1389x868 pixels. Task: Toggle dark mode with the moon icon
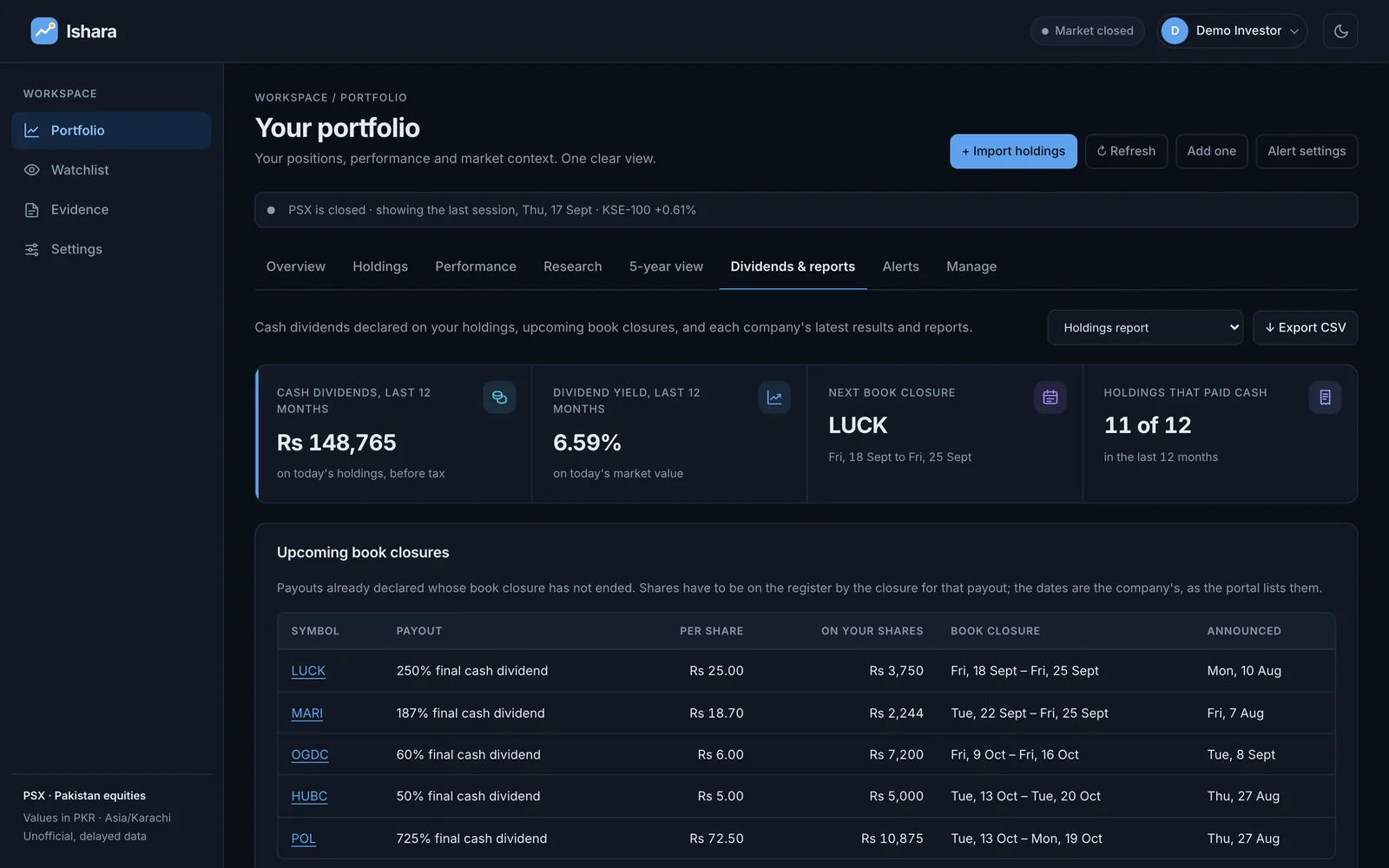click(1340, 31)
